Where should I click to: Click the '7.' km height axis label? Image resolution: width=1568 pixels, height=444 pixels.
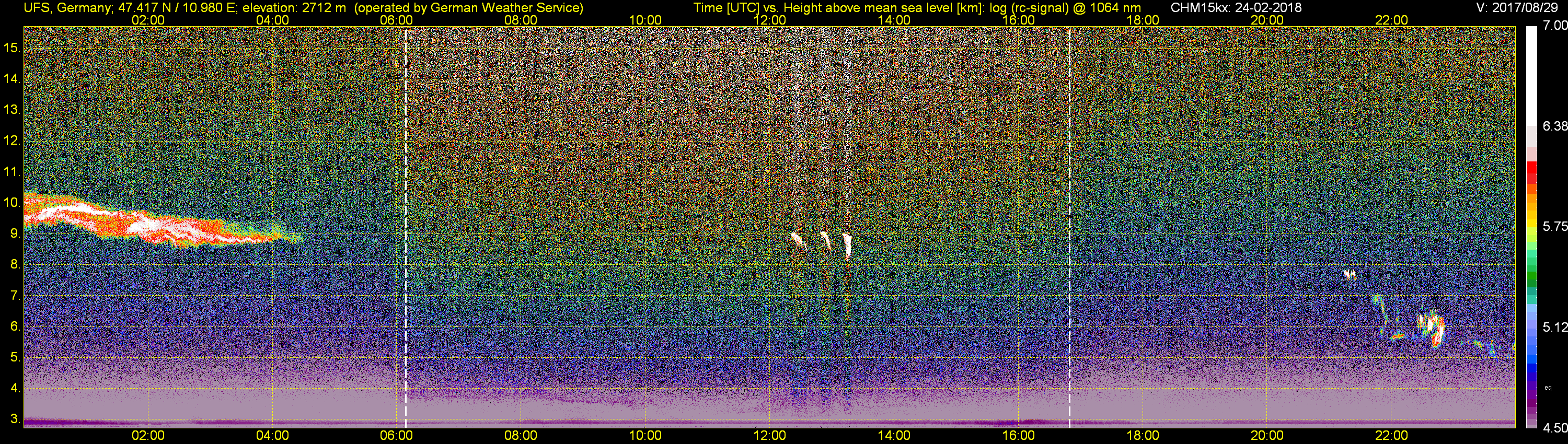(x=15, y=296)
